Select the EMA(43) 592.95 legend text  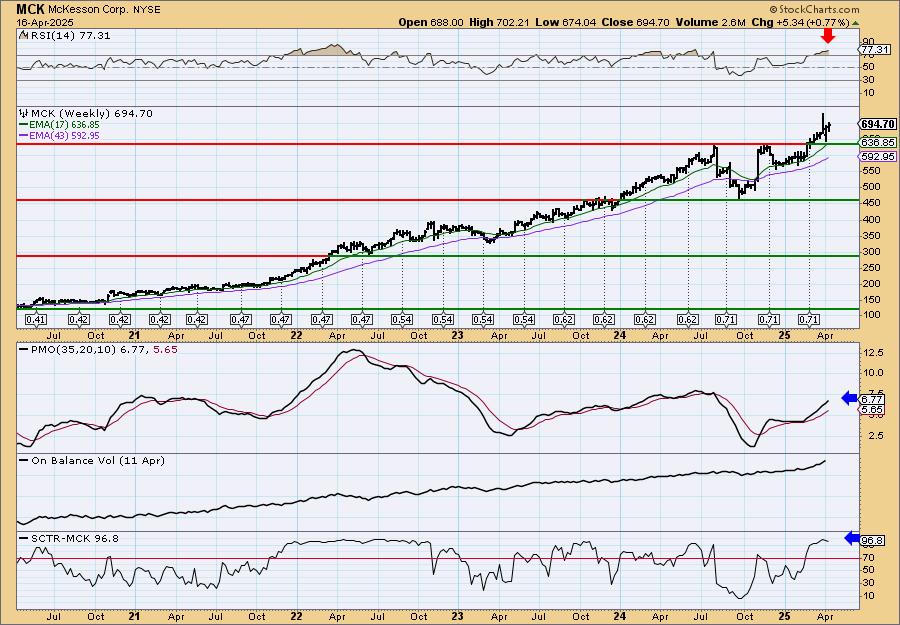(64, 135)
